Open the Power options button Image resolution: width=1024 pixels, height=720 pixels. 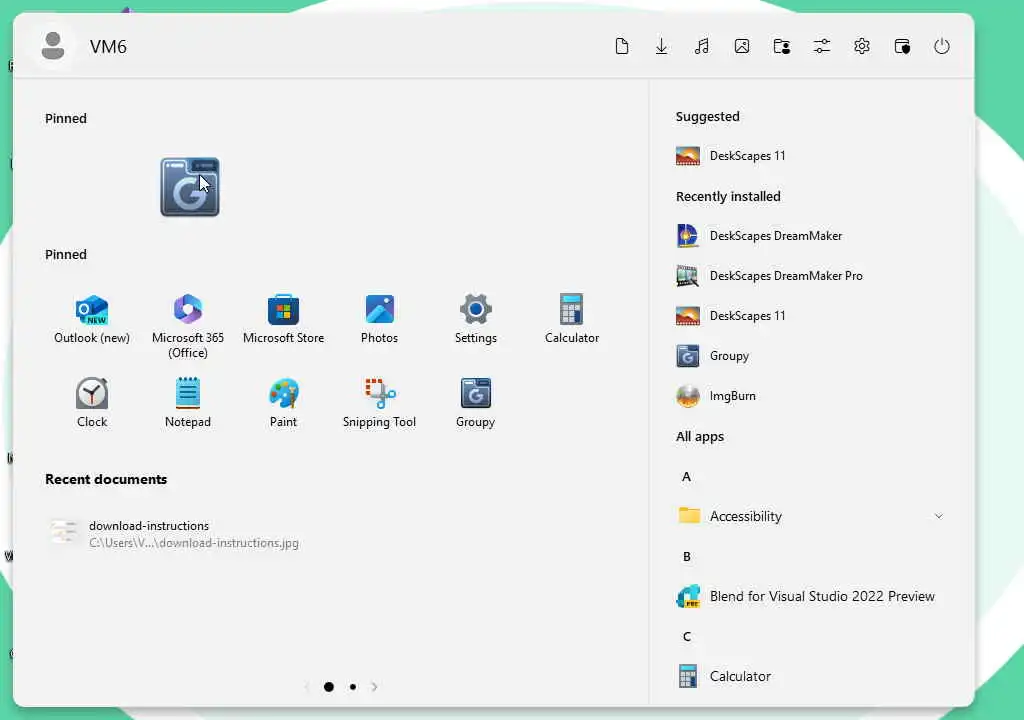point(942,46)
